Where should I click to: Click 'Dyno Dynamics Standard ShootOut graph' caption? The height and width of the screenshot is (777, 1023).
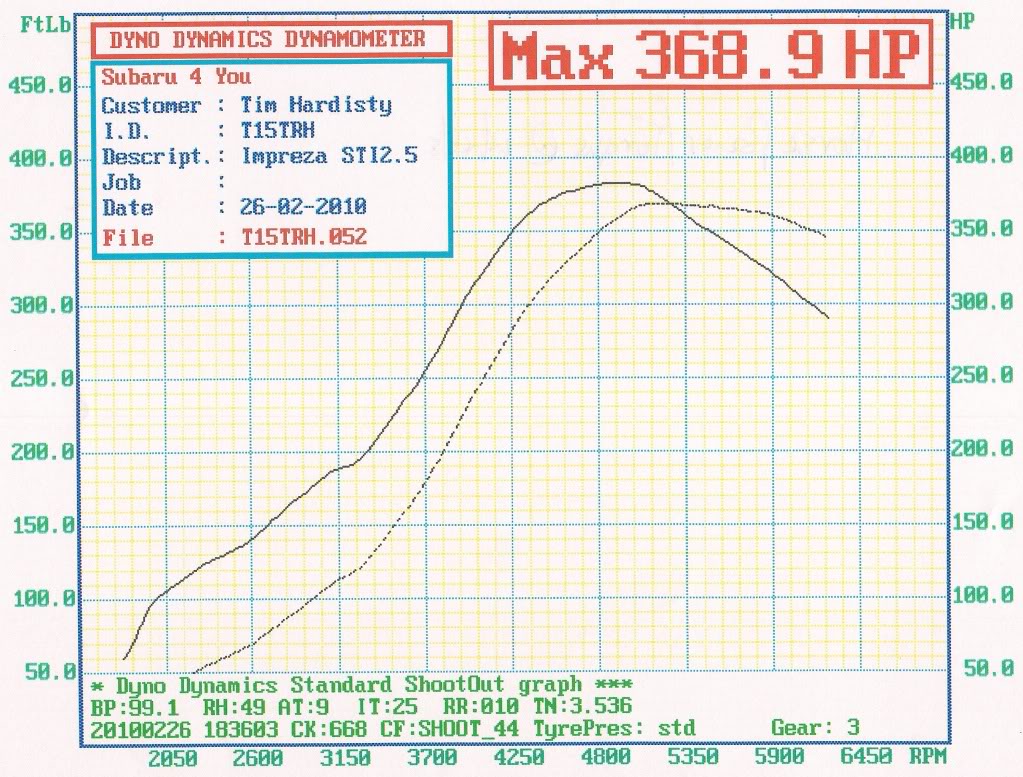click(349, 686)
